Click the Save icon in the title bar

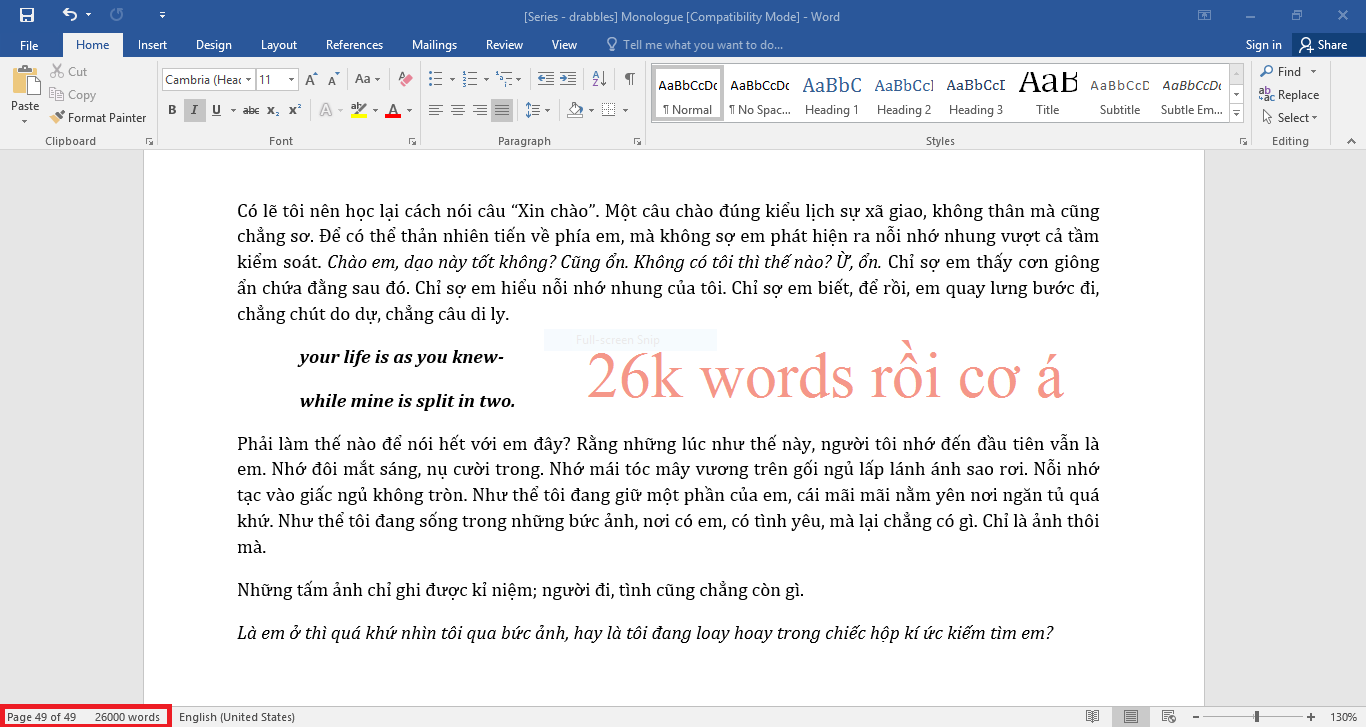coord(26,15)
